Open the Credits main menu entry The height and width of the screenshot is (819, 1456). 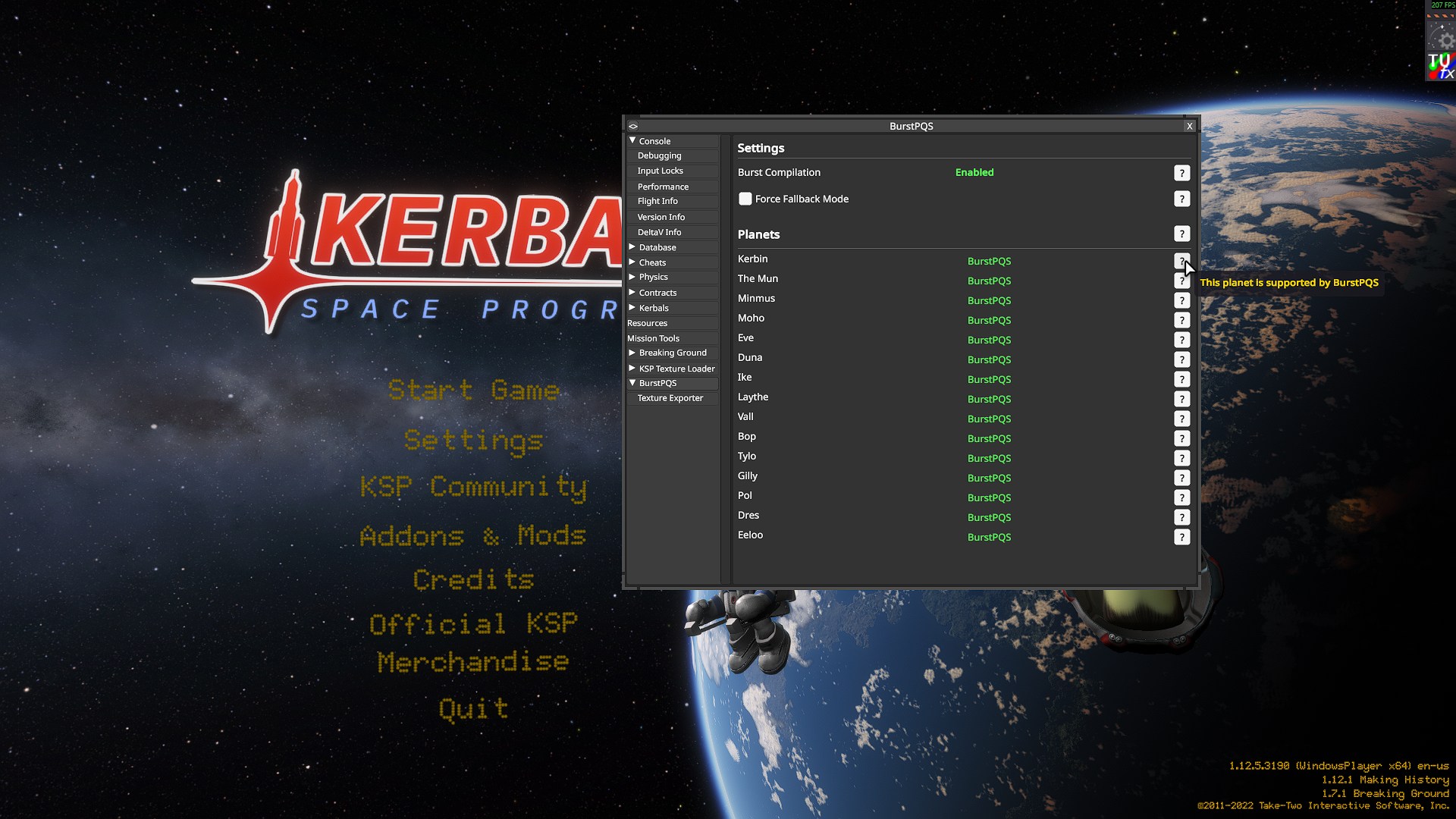coord(474,580)
